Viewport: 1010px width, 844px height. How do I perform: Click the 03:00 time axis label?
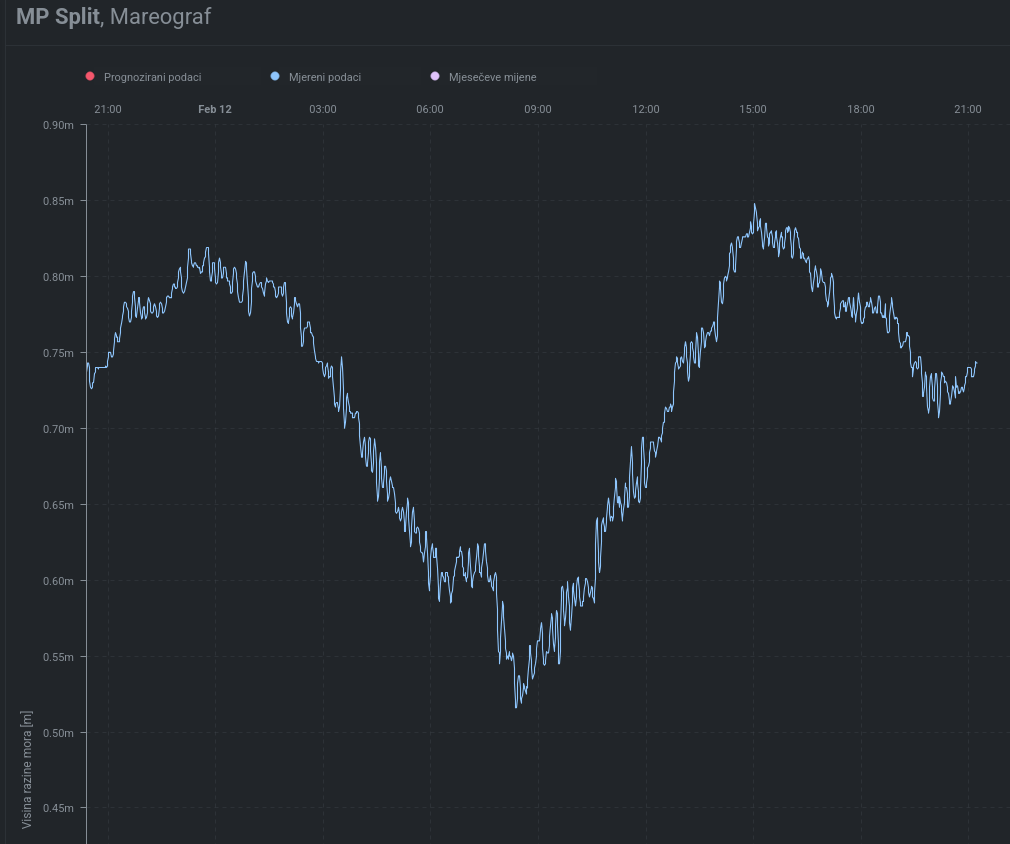[x=322, y=109]
